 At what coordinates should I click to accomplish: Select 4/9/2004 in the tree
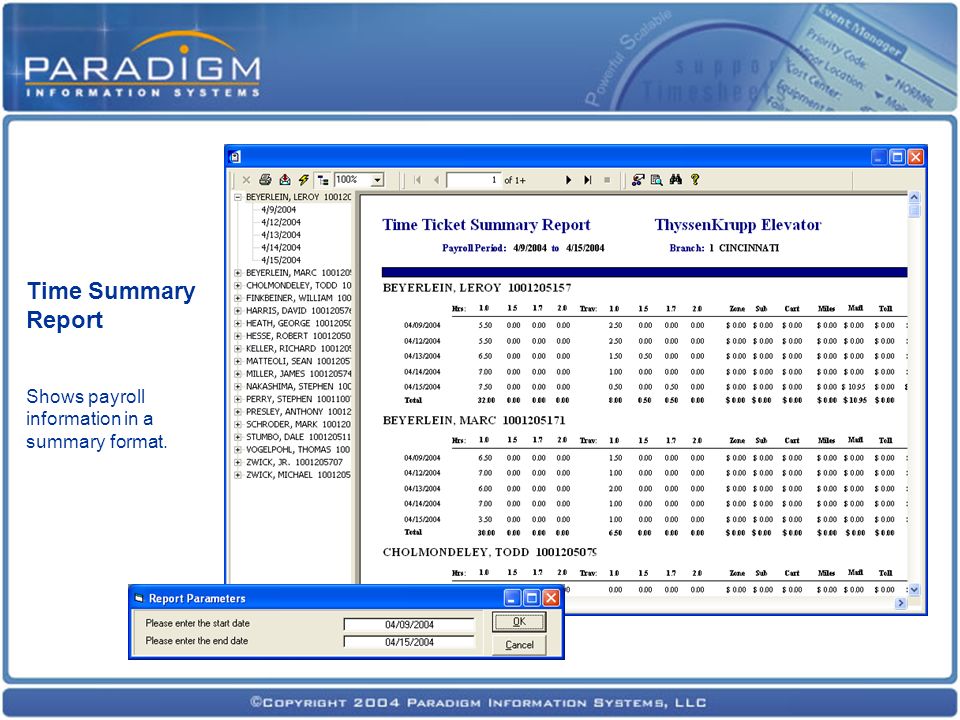coord(279,209)
